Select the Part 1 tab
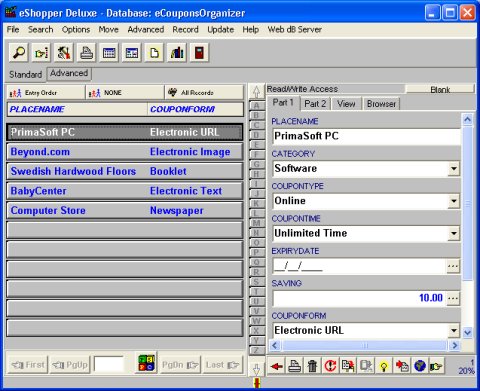The height and width of the screenshot is (391, 480). point(283,103)
